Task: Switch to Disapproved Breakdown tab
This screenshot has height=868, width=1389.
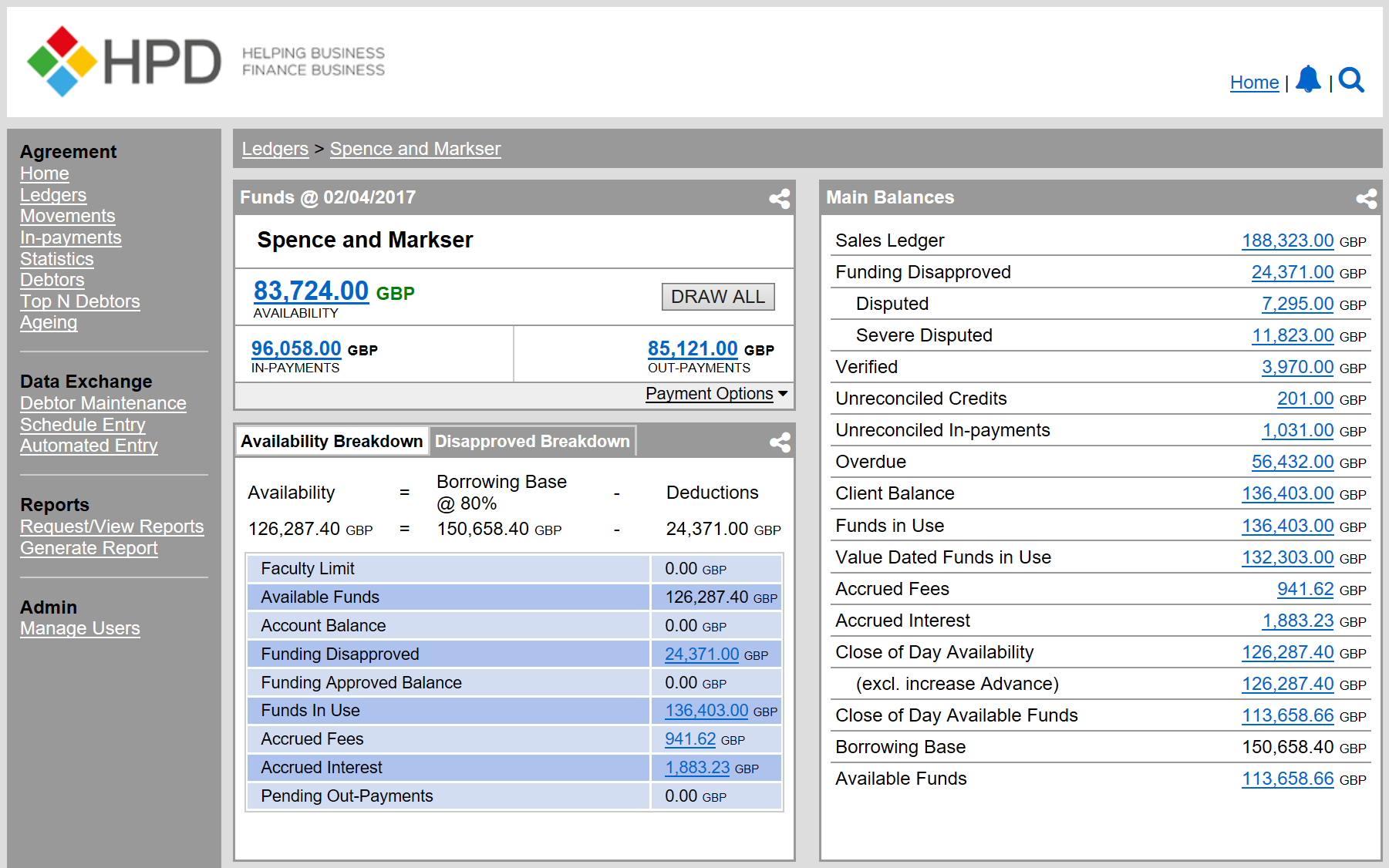Action: point(532,441)
